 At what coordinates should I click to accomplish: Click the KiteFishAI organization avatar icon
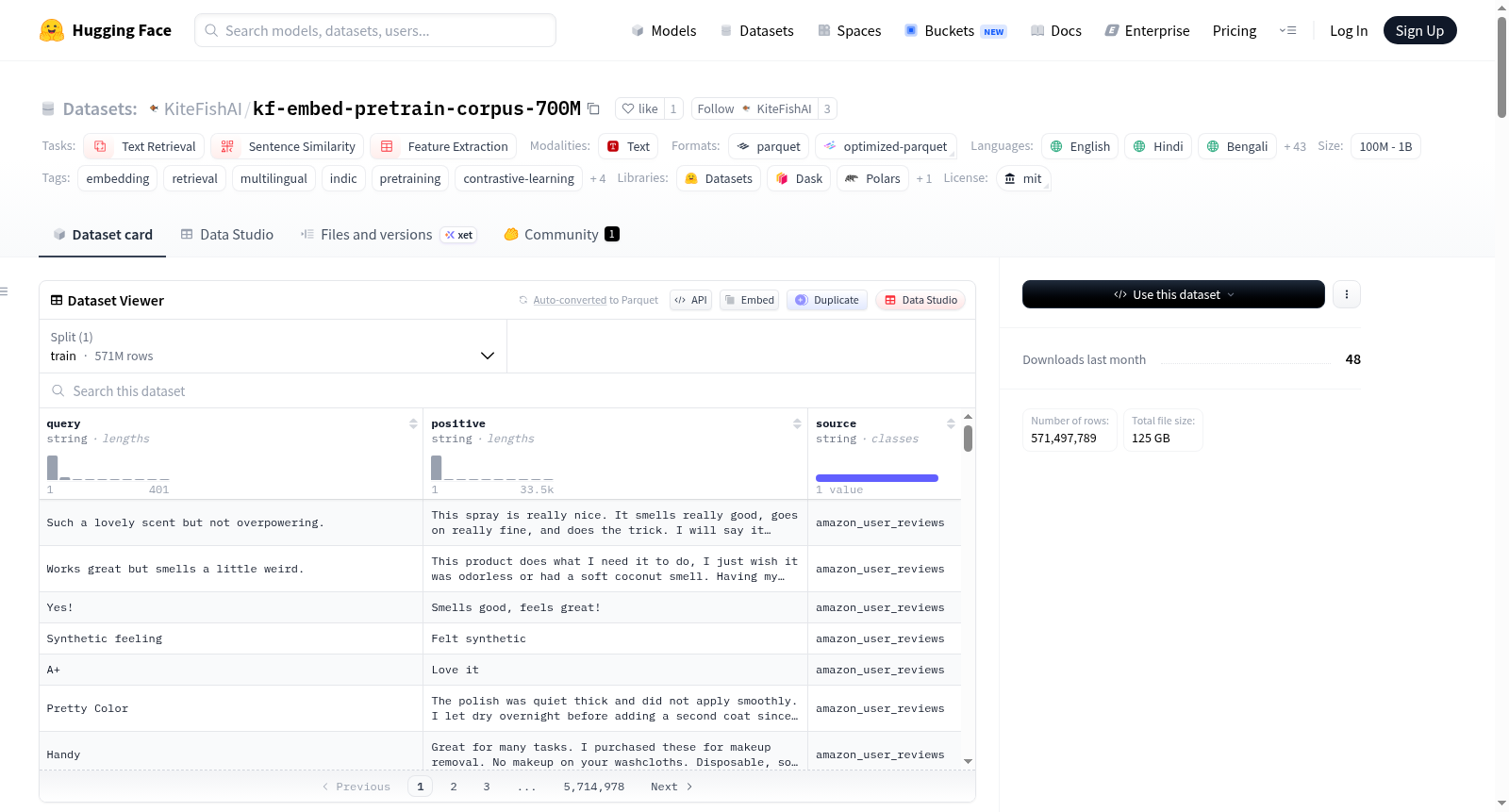154,108
